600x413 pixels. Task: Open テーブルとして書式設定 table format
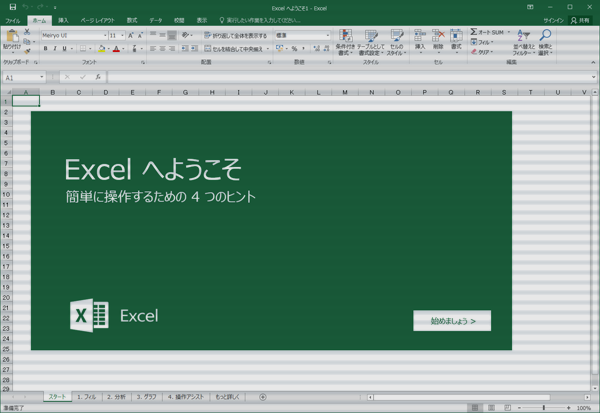click(x=371, y=42)
